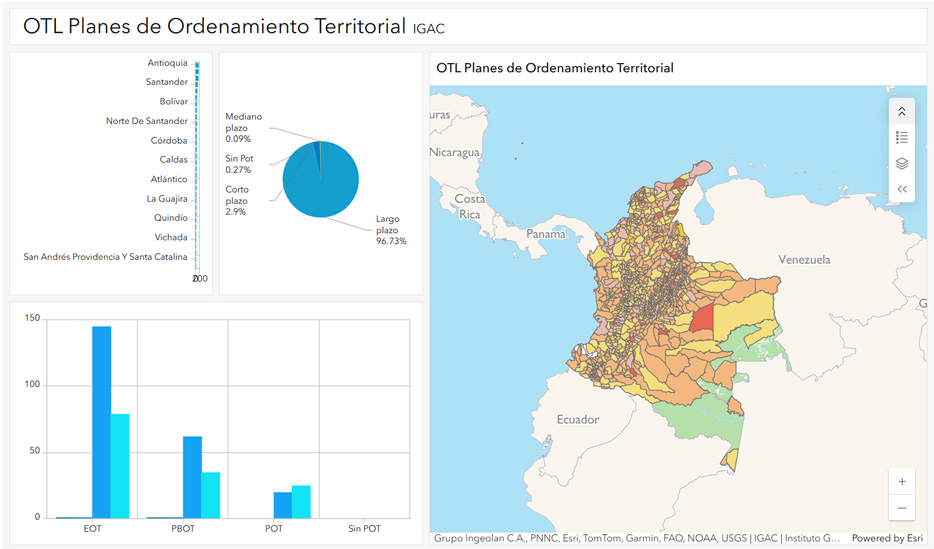The image size is (934, 549).
Task: Open the map legend panel
Action: point(901,137)
